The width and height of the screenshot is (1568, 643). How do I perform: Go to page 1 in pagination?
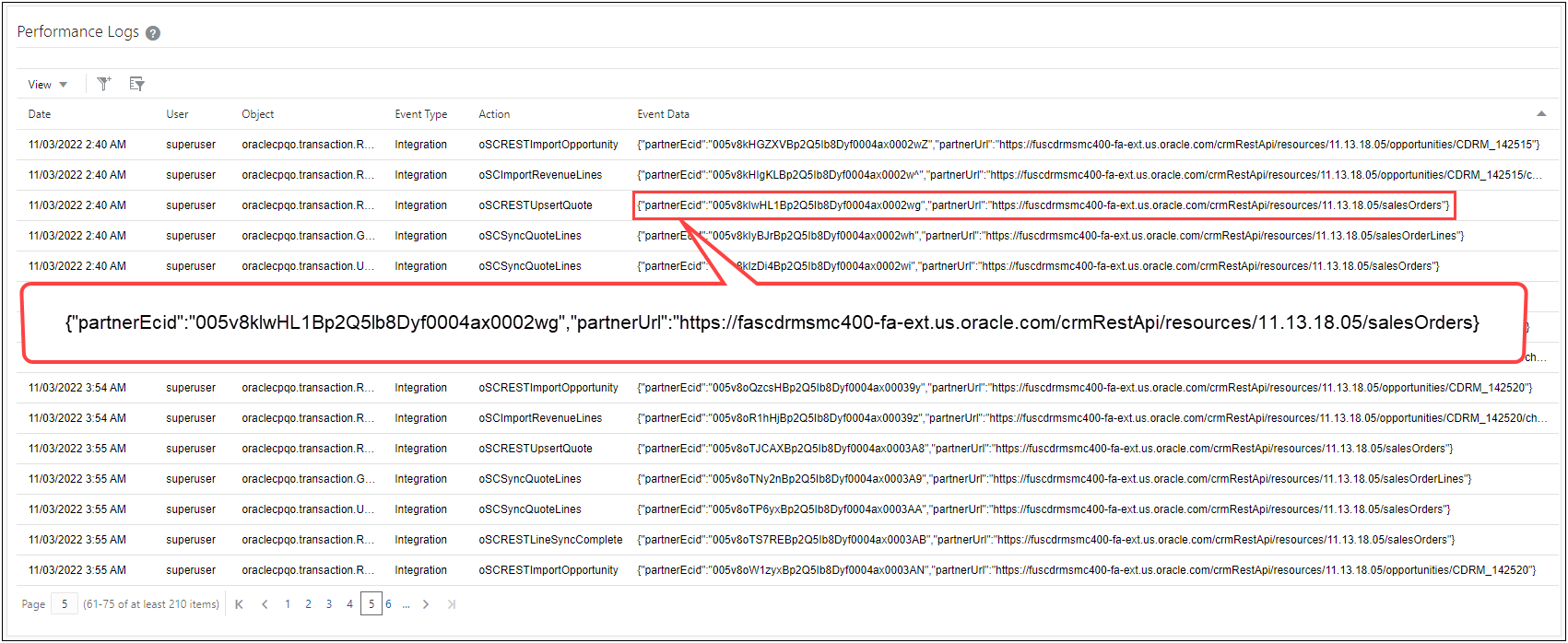(x=288, y=604)
